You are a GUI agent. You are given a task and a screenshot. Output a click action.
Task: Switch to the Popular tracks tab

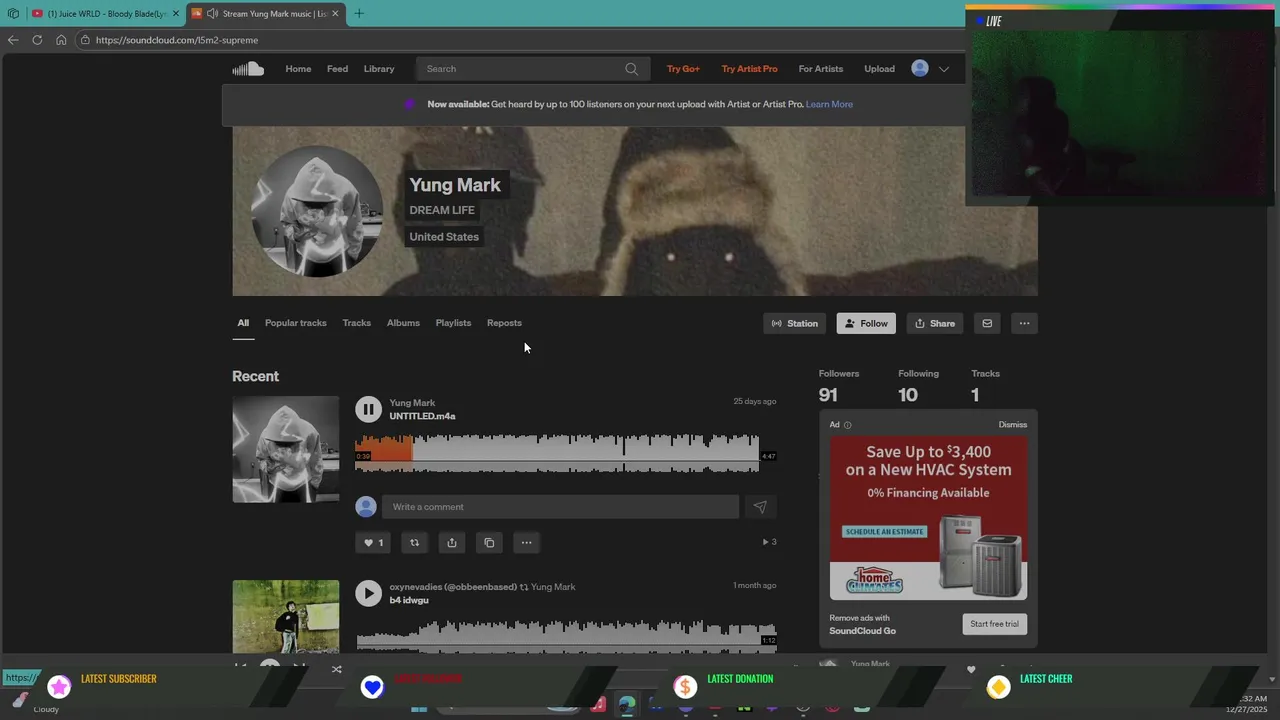[296, 323]
